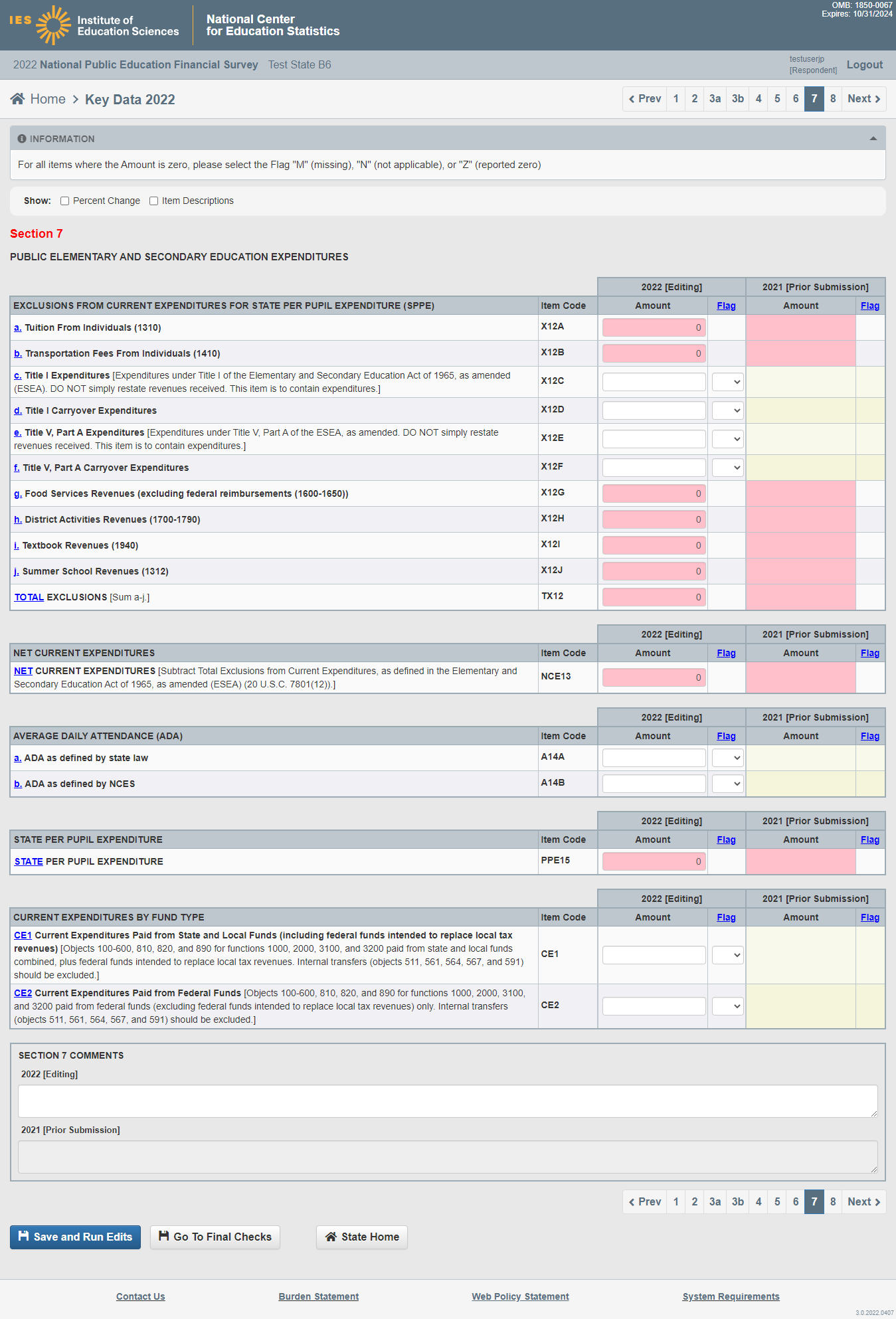The image size is (896, 1319).
Task: Go to next page via bottom Next
Action: (864, 1201)
